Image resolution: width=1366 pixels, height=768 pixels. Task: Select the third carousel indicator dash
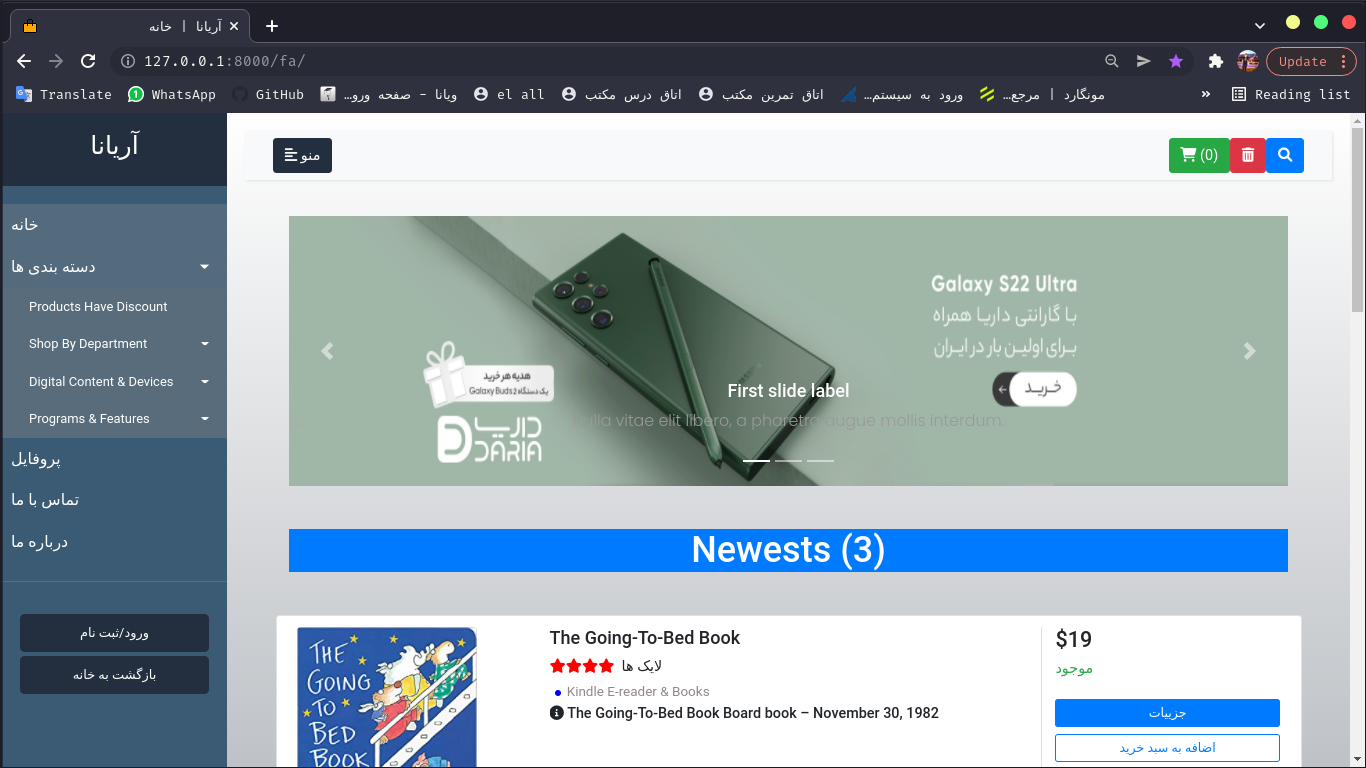coord(820,460)
